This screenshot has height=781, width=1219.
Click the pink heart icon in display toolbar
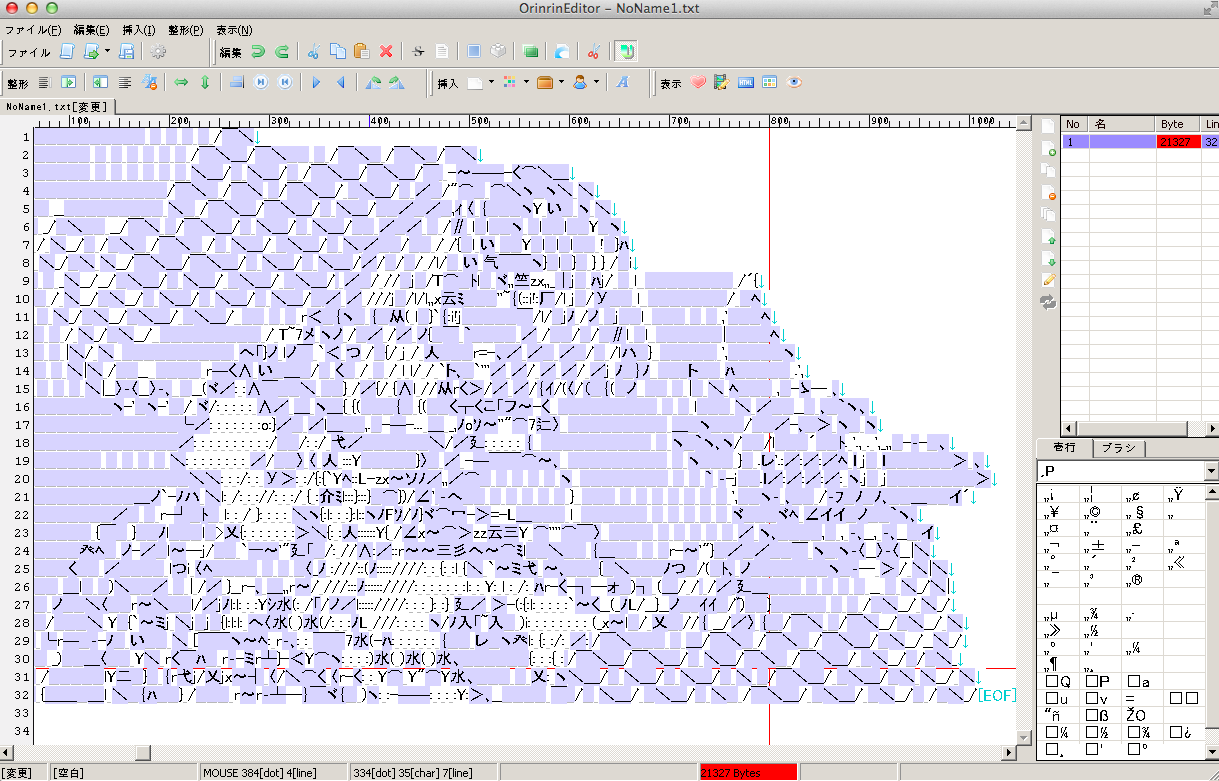(698, 82)
